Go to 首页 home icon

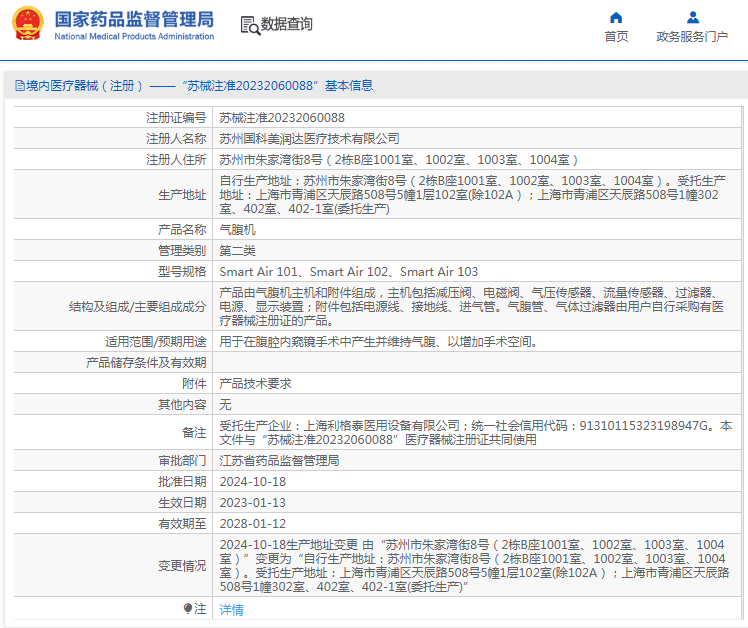point(616,18)
